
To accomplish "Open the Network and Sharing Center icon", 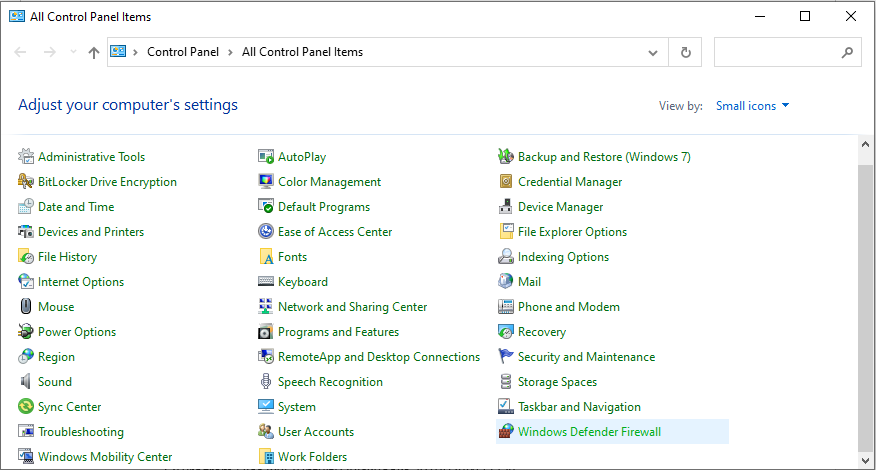I will coord(266,307).
